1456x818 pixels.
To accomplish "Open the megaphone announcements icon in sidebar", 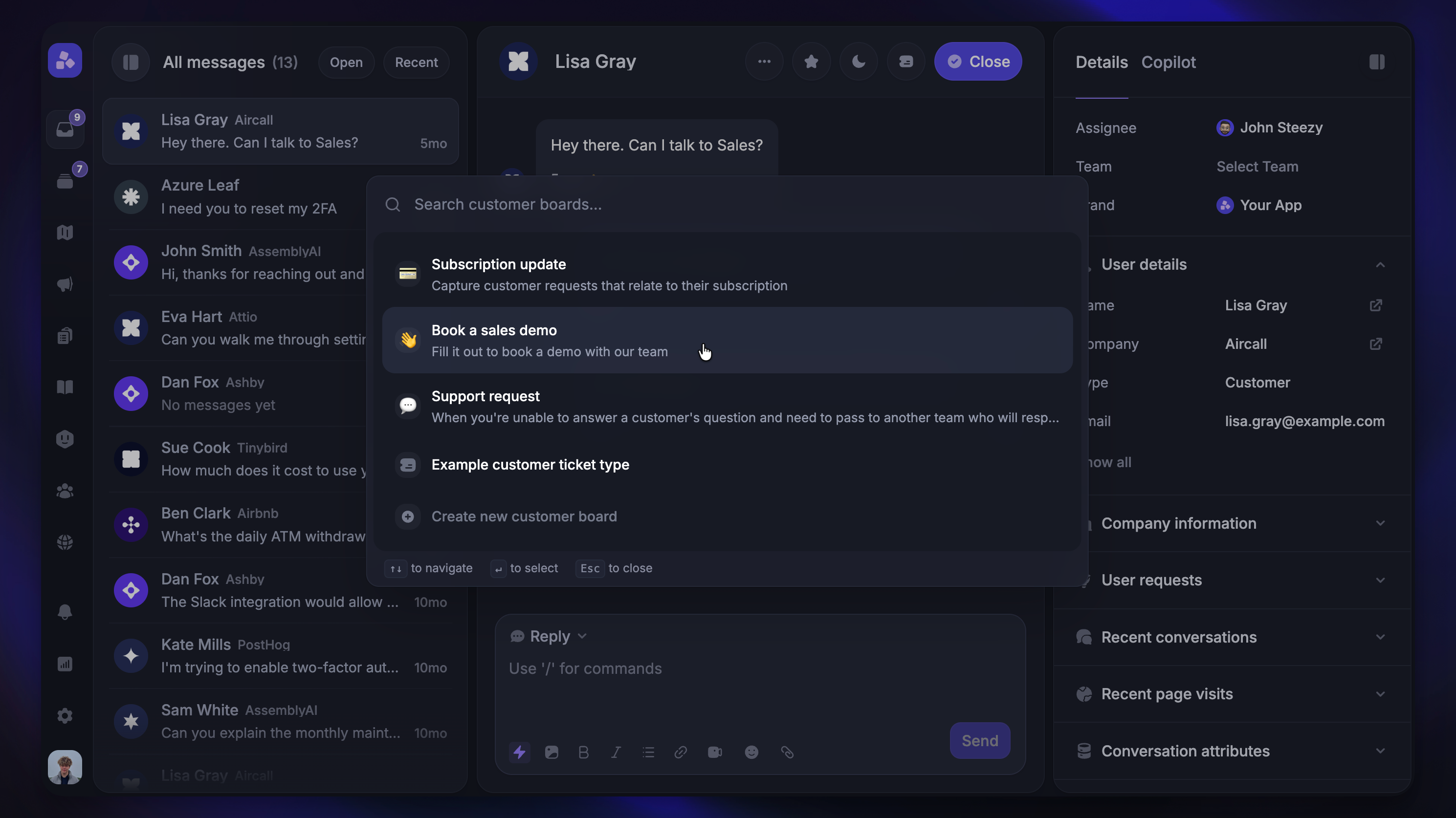I will [x=65, y=284].
